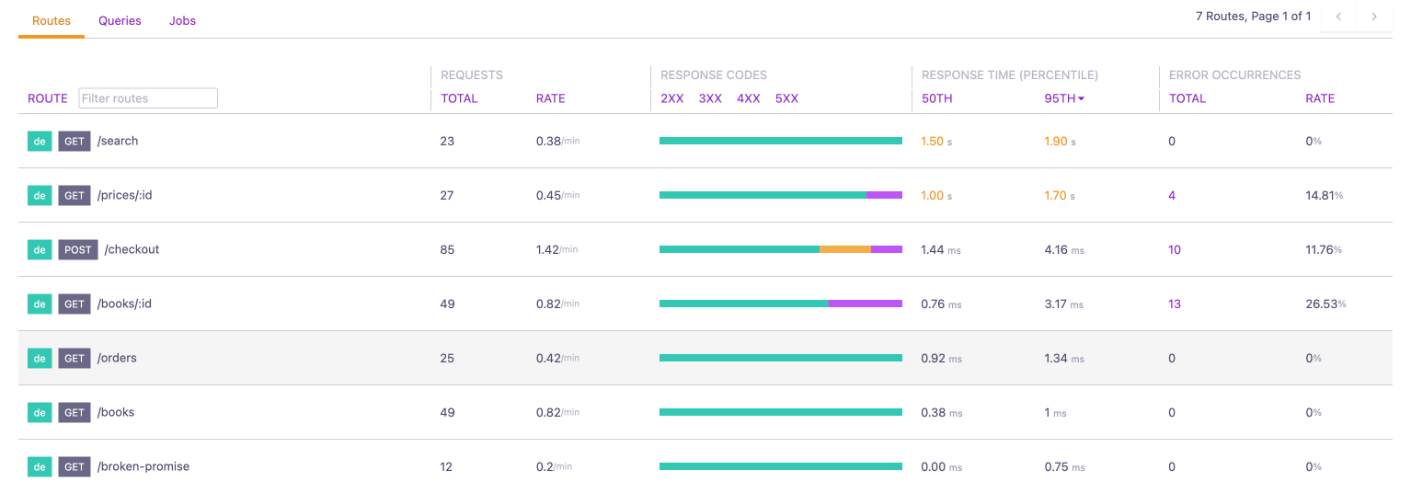Click the 'de' badge on /search row
The width and height of the screenshot is (1411, 493).
pos(39,141)
